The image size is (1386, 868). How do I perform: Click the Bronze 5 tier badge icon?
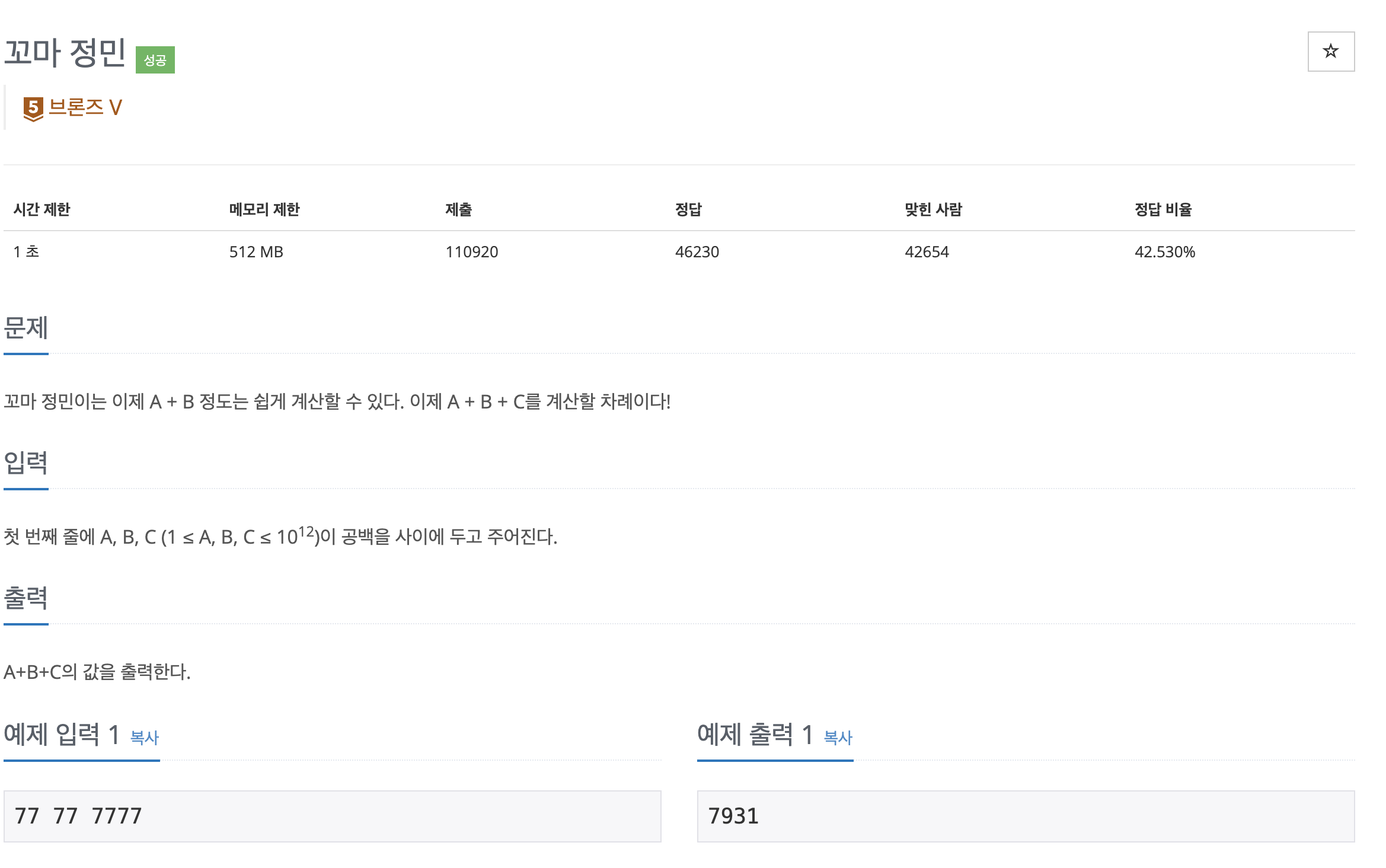pos(33,108)
